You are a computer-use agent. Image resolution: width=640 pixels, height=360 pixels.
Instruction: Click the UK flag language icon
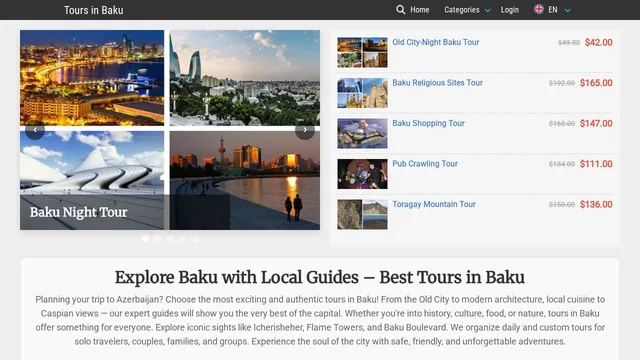tap(539, 9)
